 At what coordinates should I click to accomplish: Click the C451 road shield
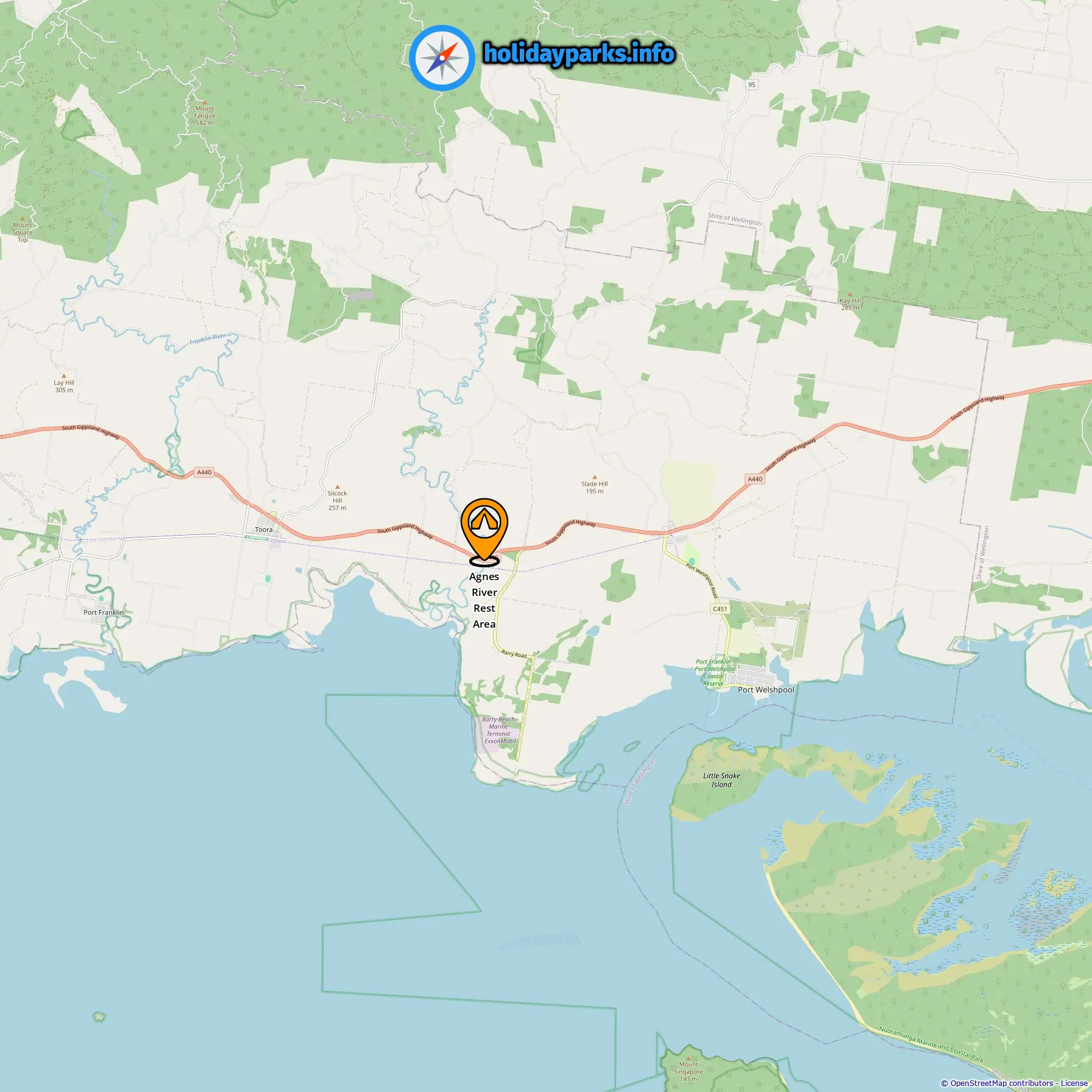click(x=720, y=609)
